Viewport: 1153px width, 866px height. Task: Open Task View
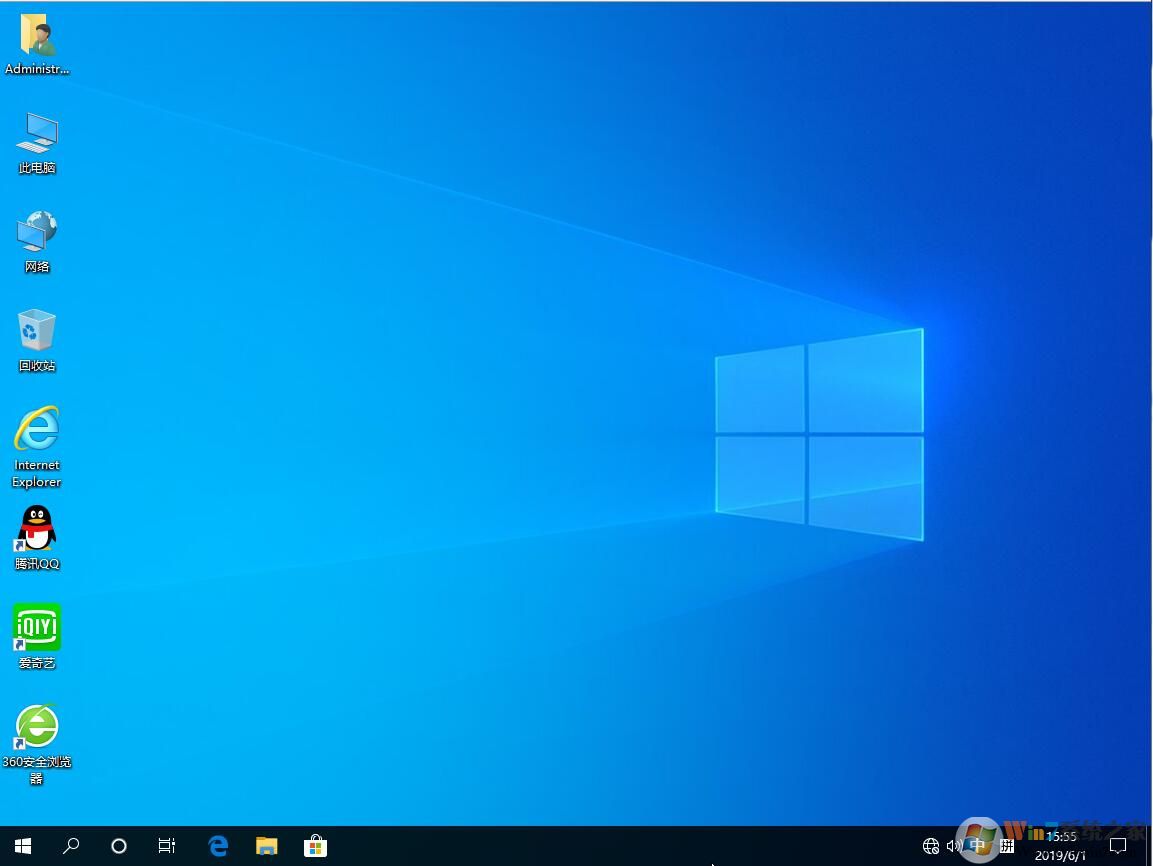pos(166,846)
